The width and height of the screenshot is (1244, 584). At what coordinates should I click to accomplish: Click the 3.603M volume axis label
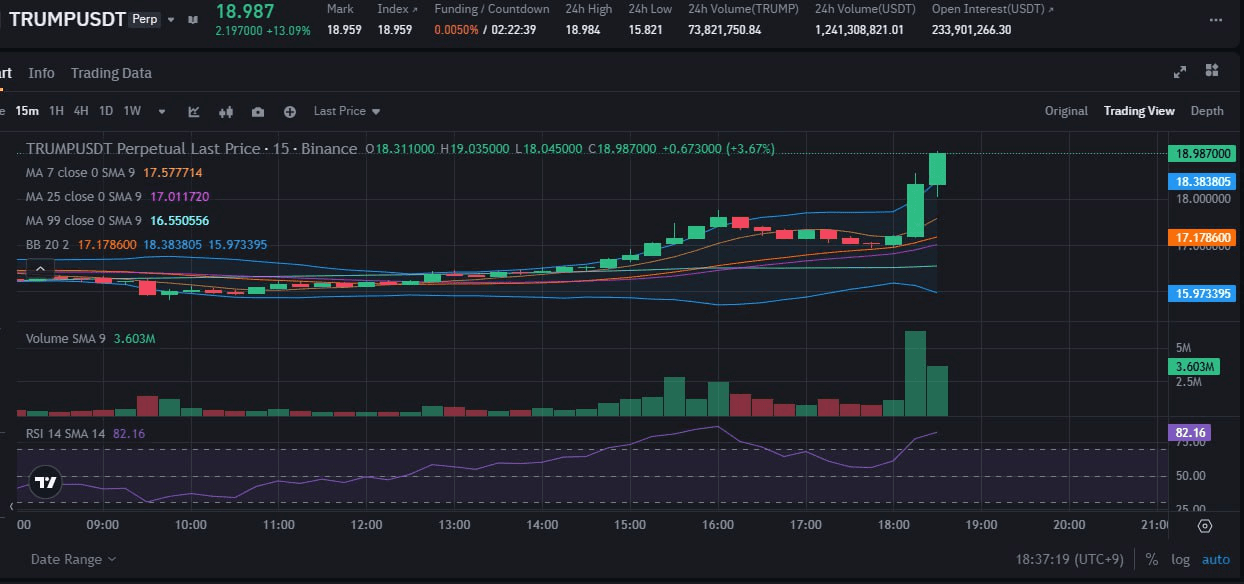(x=1193, y=367)
